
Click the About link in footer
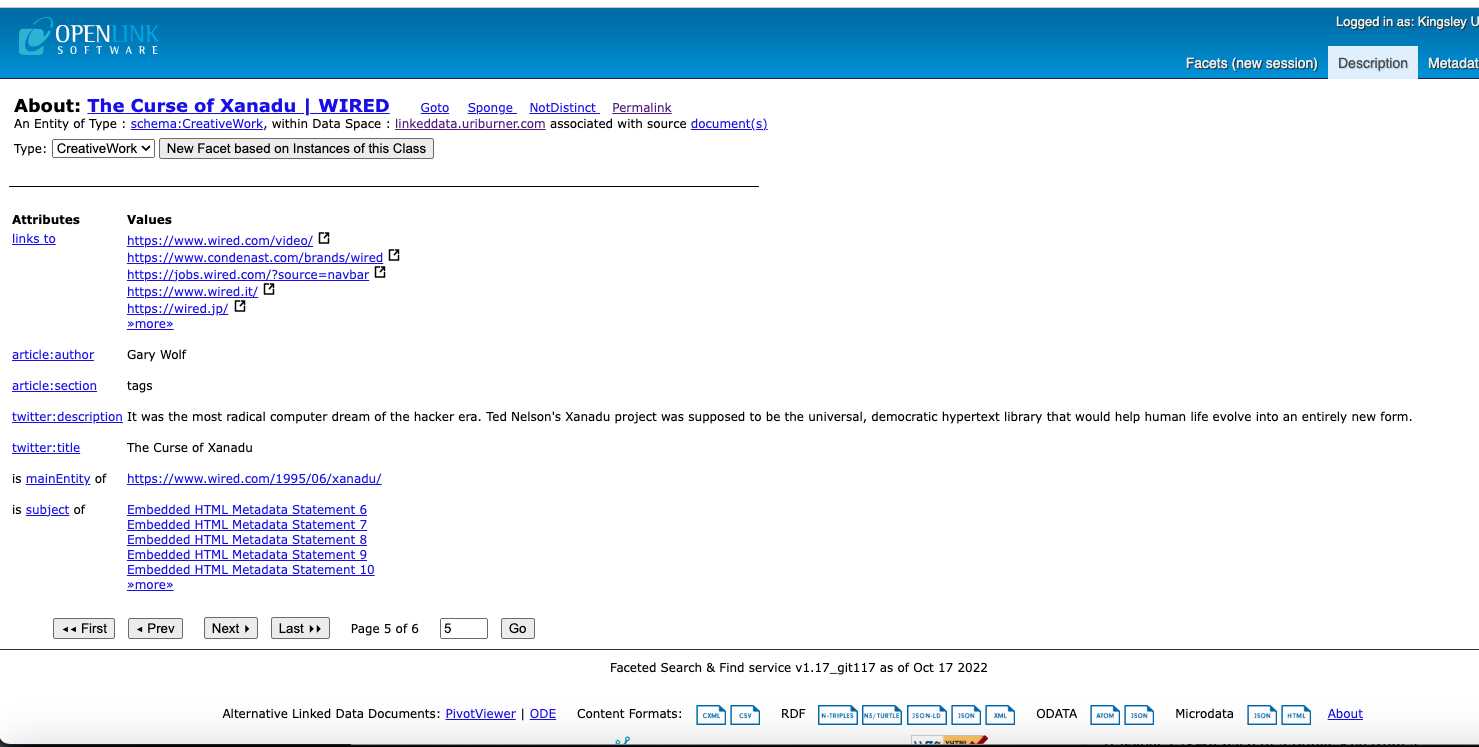click(1345, 714)
